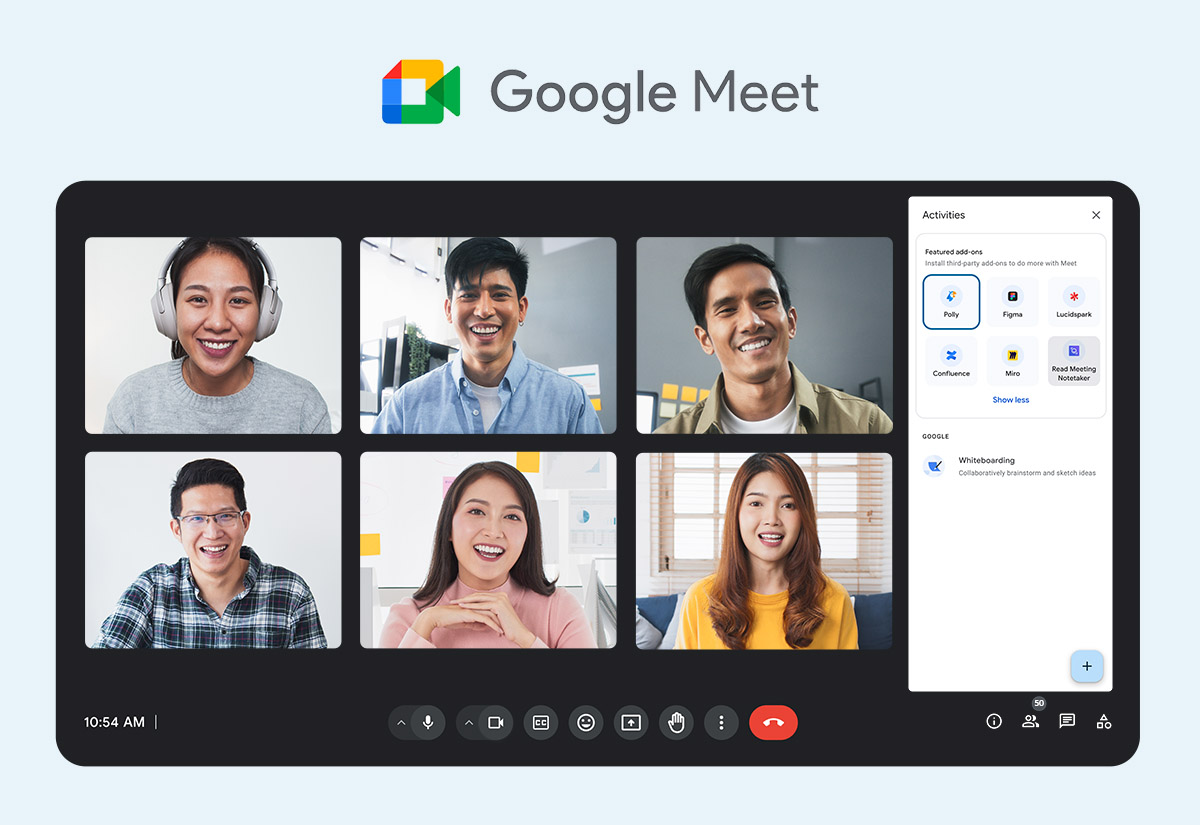Image resolution: width=1200 pixels, height=825 pixels.
Task: Show the participants list
Action: pos(1030,721)
